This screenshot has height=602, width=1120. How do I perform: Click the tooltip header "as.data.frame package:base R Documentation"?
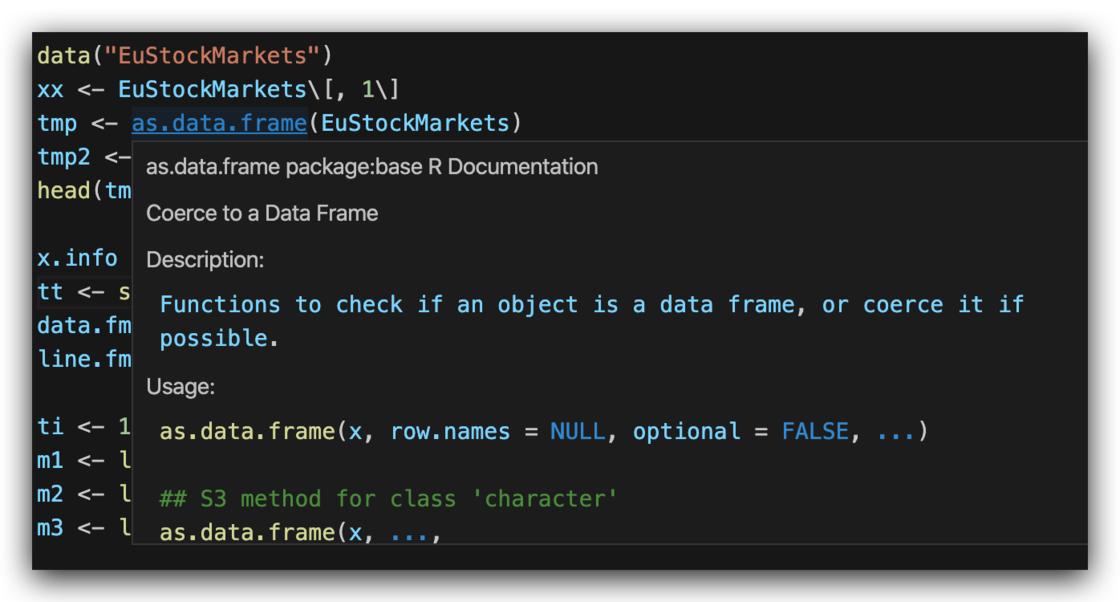(x=372, y=167)
